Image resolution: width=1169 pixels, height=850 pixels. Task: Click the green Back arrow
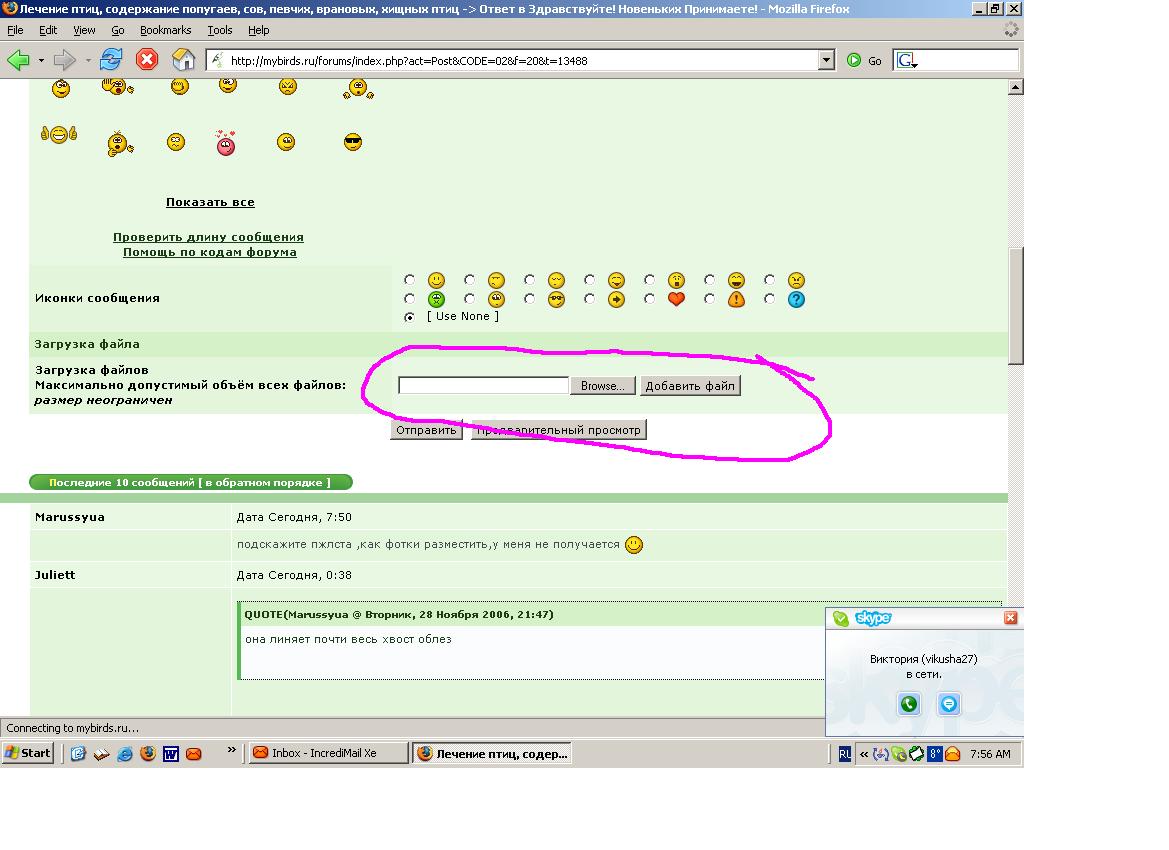click(18, 60)
